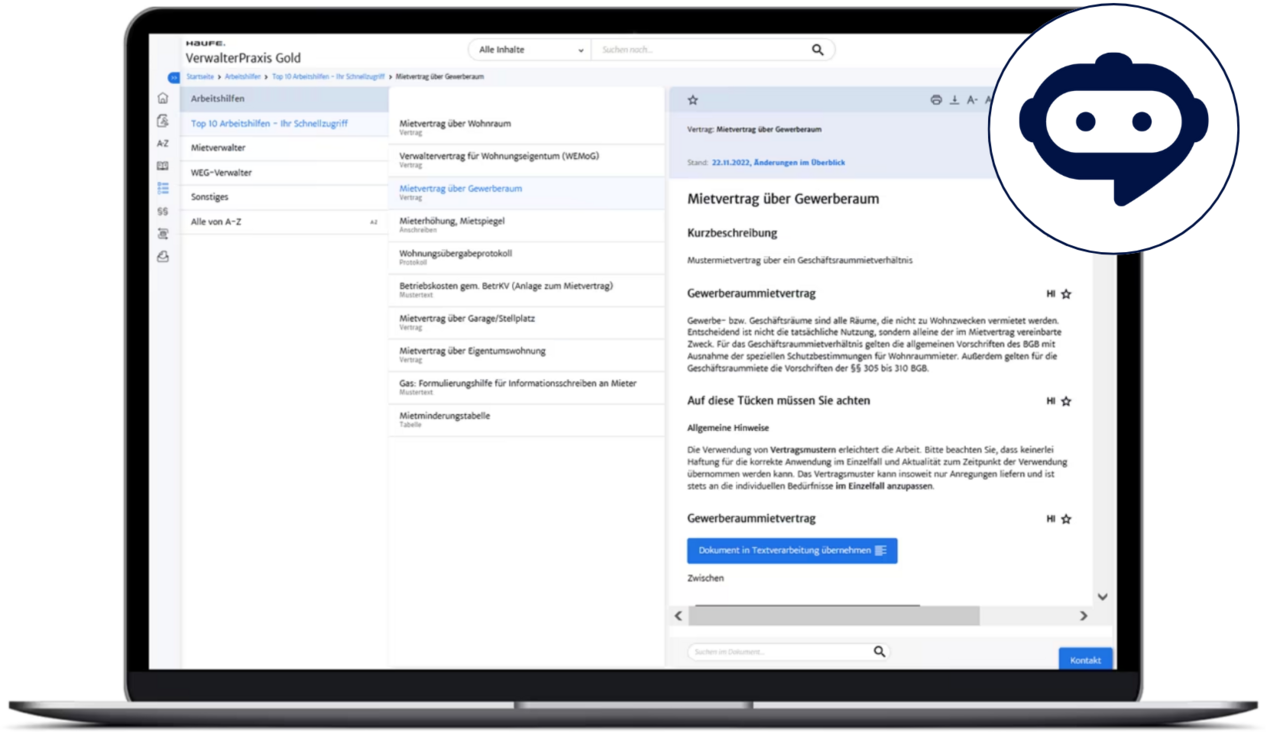Print the document using the printer icon
Screen dimensions: 1280x732
[x=936, y=100]
